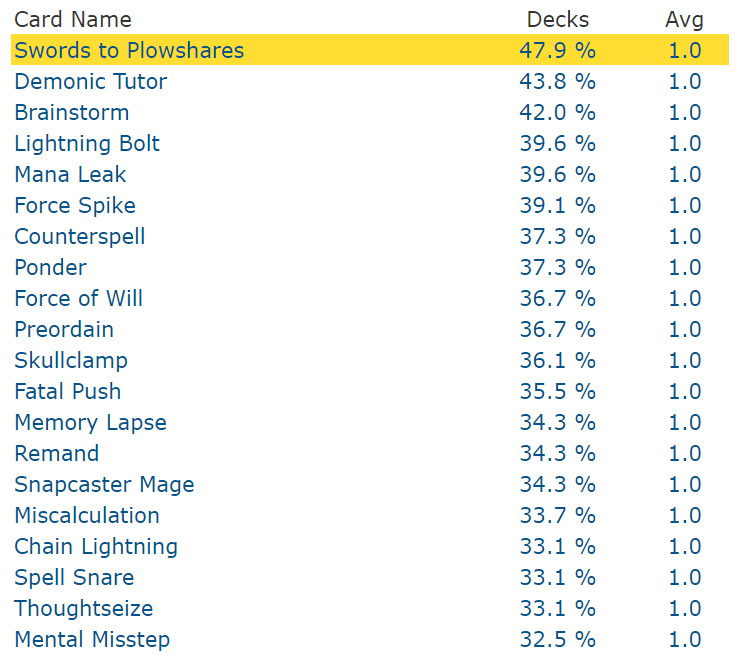Click the Counterspell card name

tap(80, 236)
